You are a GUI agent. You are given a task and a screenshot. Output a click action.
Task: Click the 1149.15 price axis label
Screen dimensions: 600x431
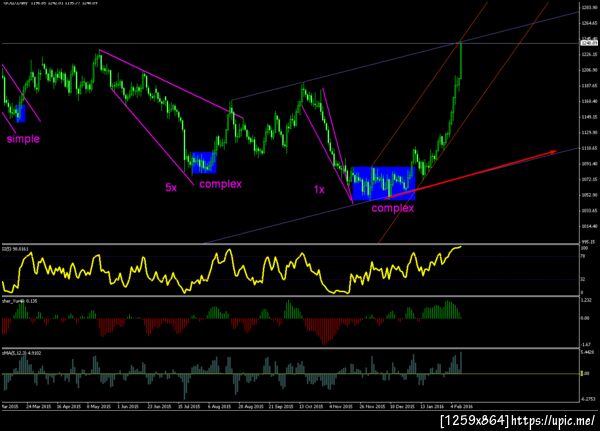589,117
